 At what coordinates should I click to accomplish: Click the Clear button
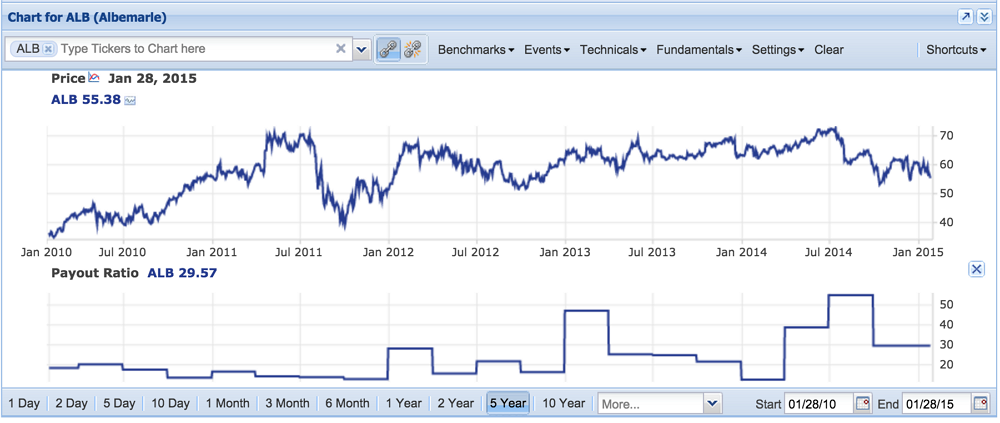coord(828,50)
